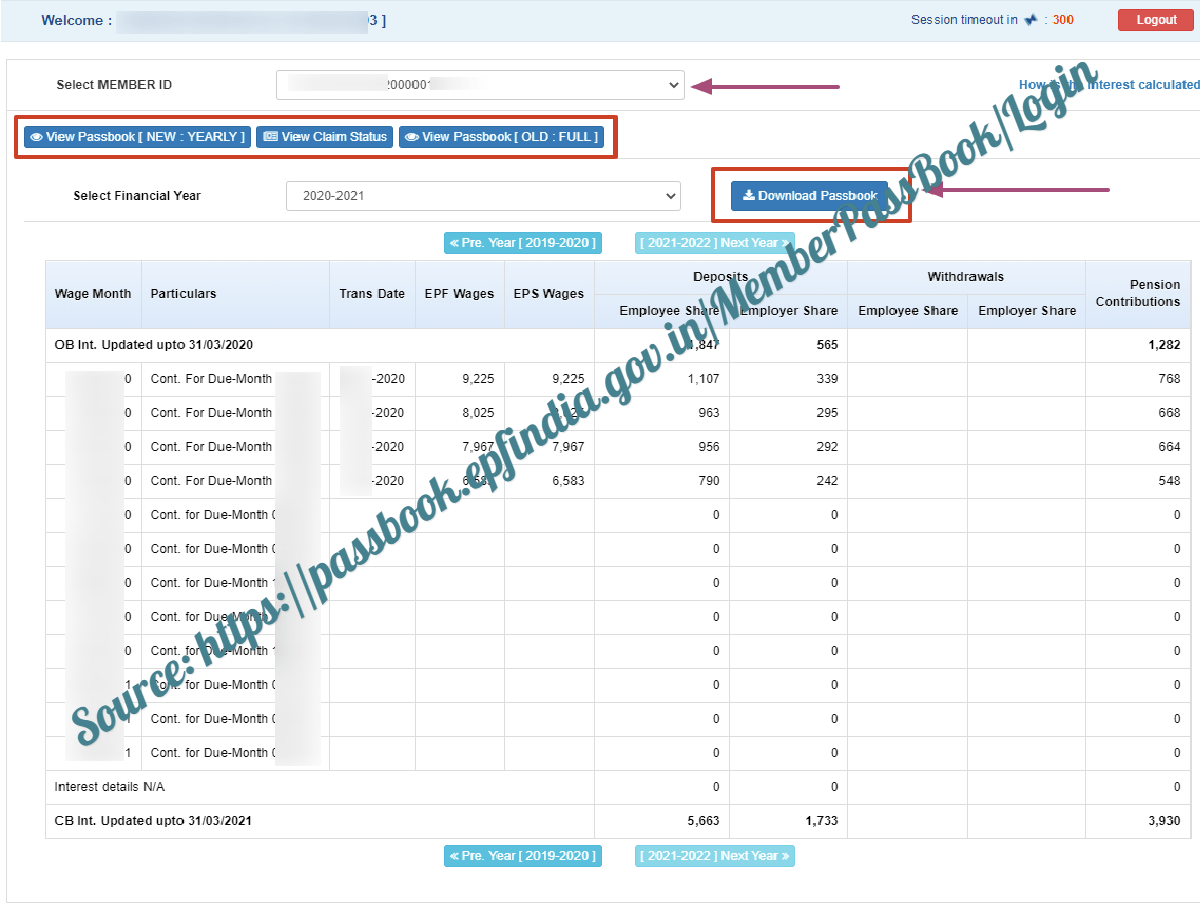Click the Deposits group header

pos(720,276)
